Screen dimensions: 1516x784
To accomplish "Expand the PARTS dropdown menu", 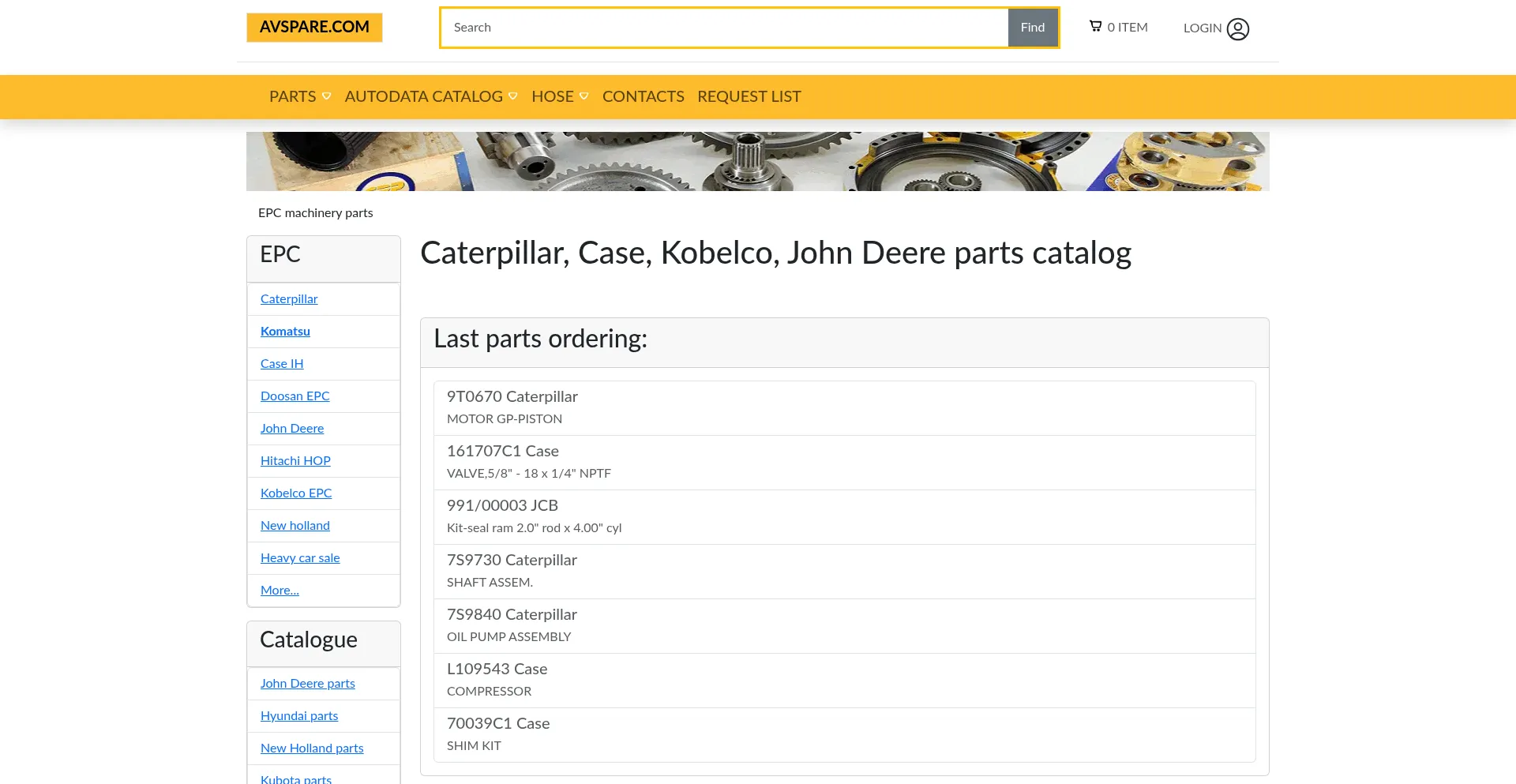I will [300, 96].
